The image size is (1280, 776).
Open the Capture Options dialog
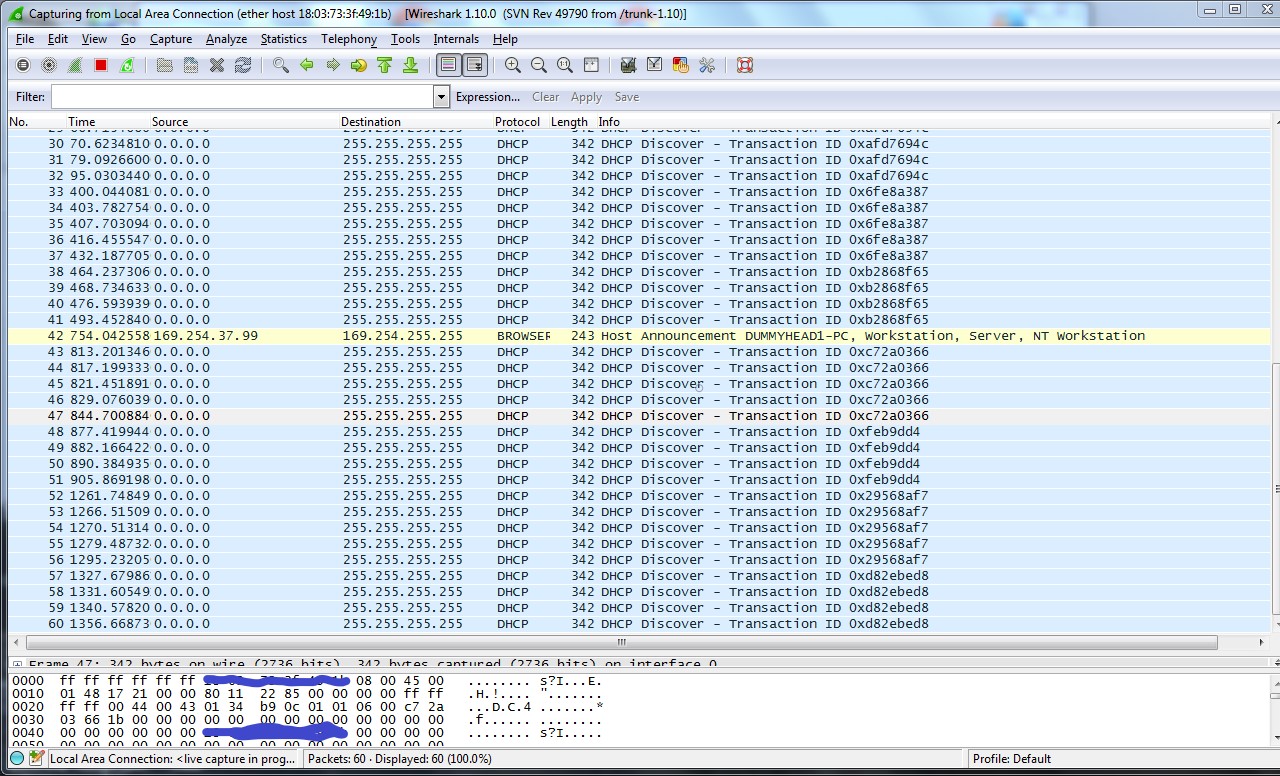click(49, 65)
